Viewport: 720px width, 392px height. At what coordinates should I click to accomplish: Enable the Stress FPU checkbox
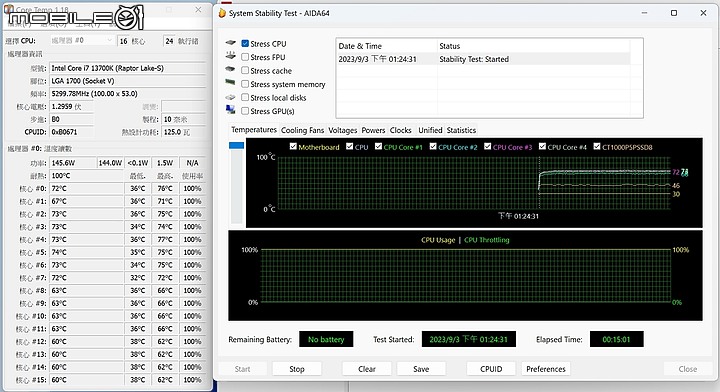point(245,57)
